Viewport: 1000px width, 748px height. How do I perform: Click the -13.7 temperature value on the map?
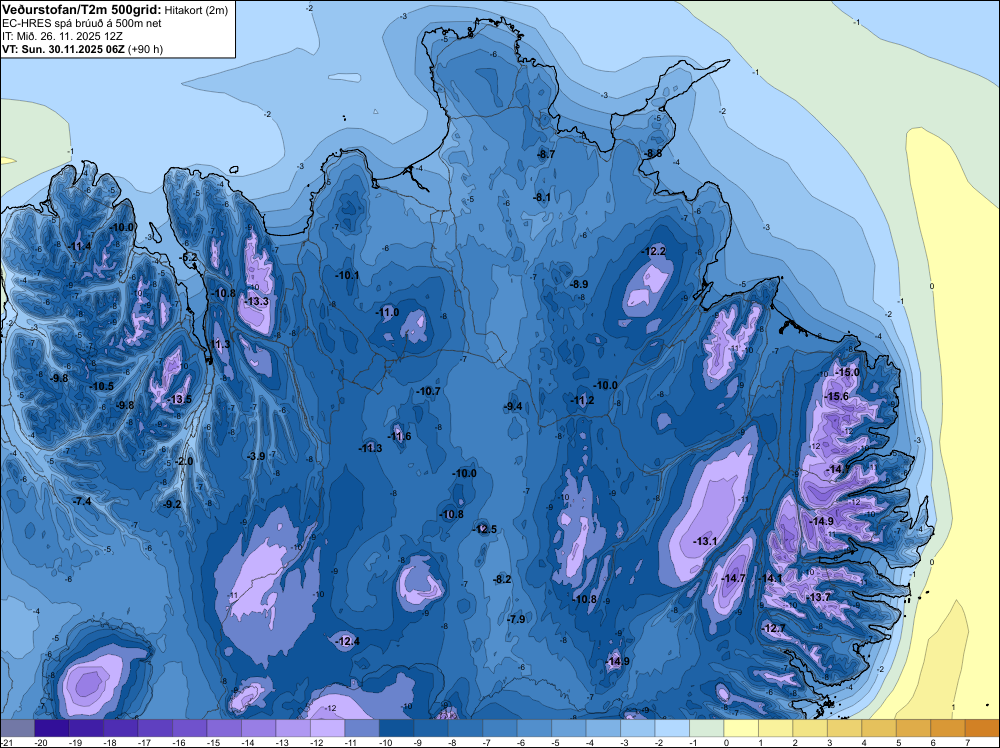pyautogui.click(x=819, y=598)
